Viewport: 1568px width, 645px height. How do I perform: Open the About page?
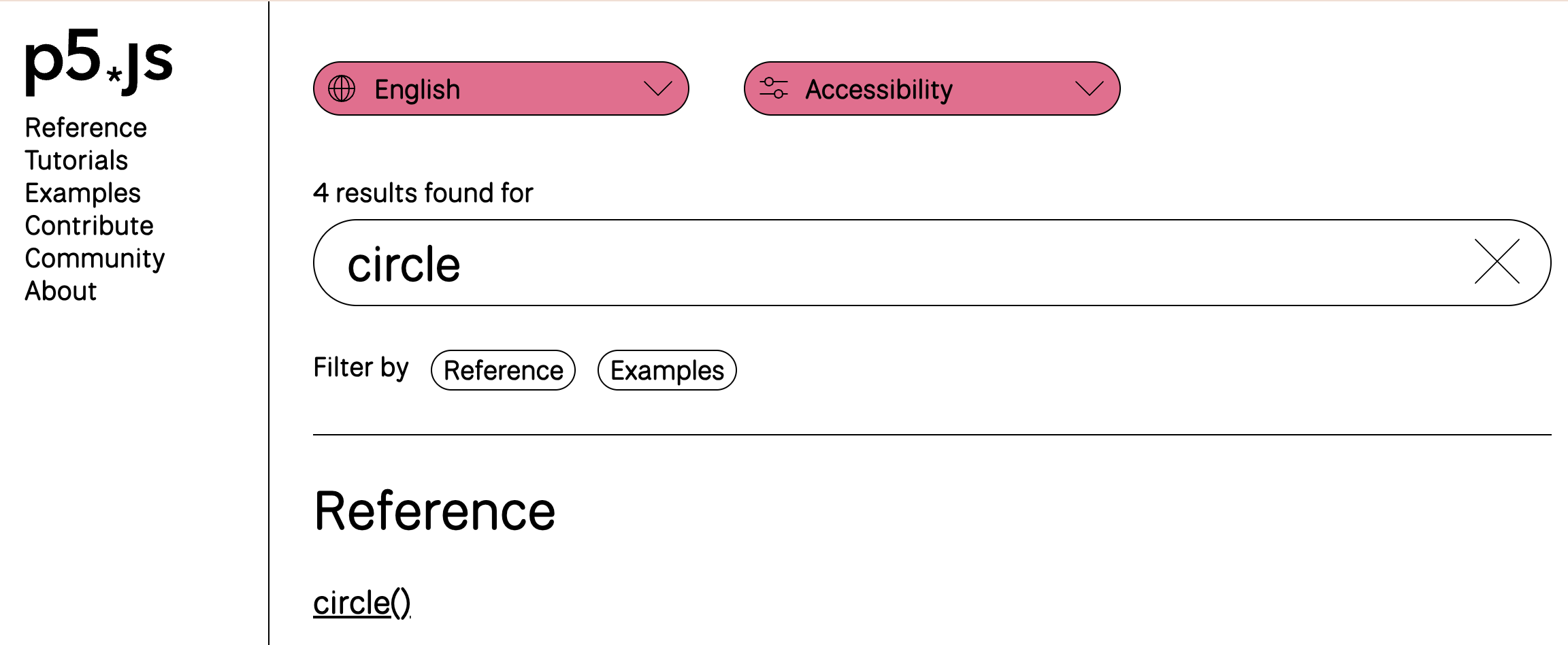pyautogui.click(x=60, y=291)
